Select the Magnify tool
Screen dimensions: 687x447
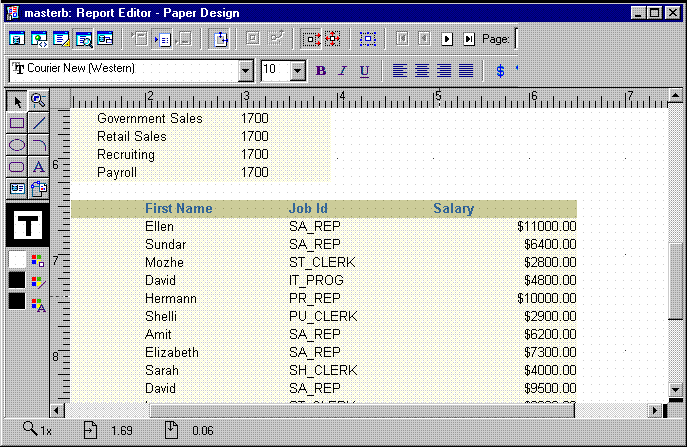(39, 101)
